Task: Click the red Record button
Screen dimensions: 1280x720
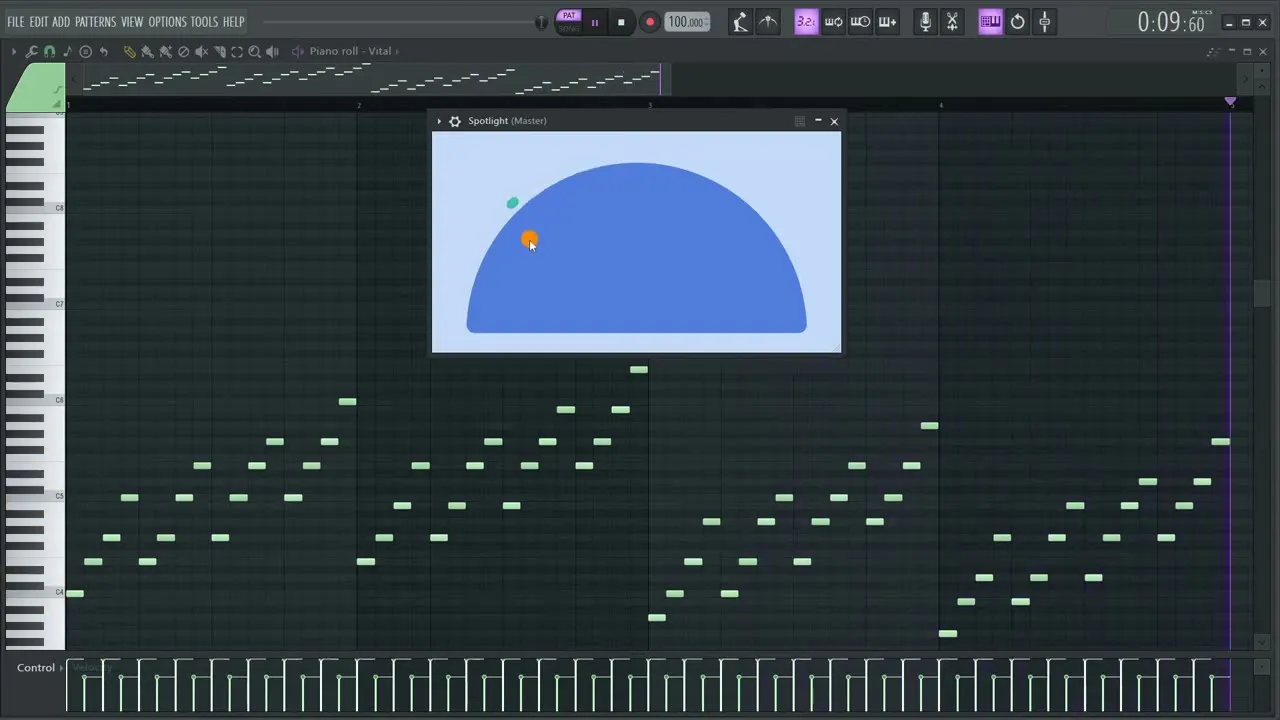Action: point(649,22)
